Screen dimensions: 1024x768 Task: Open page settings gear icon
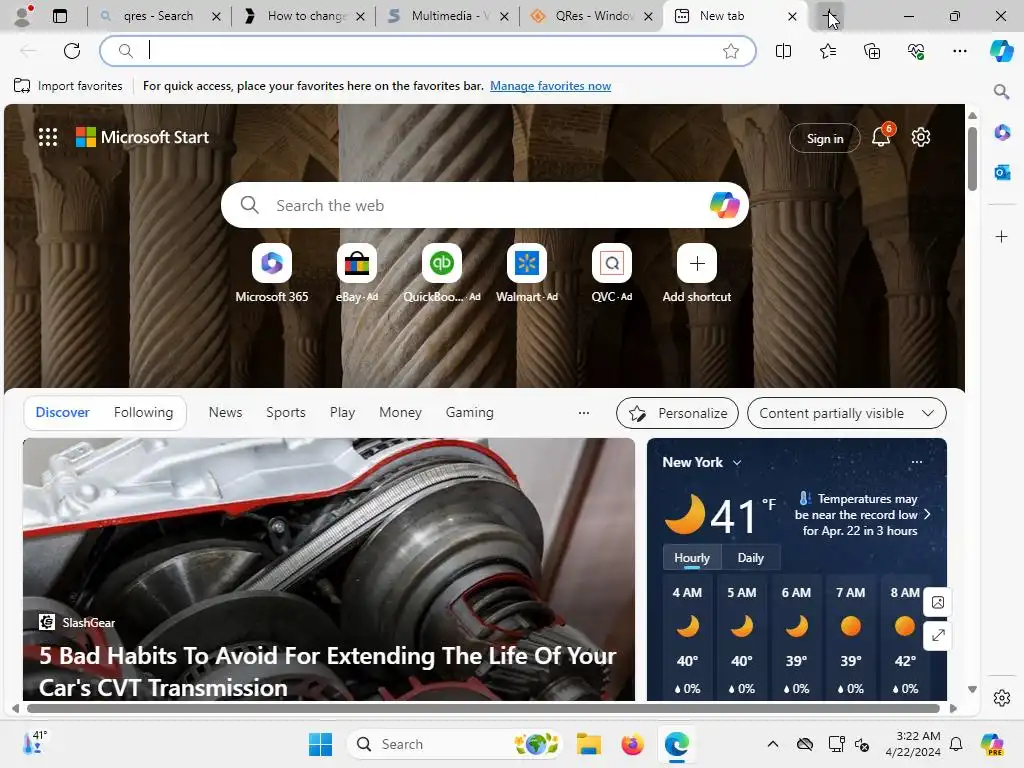point(921,137)
